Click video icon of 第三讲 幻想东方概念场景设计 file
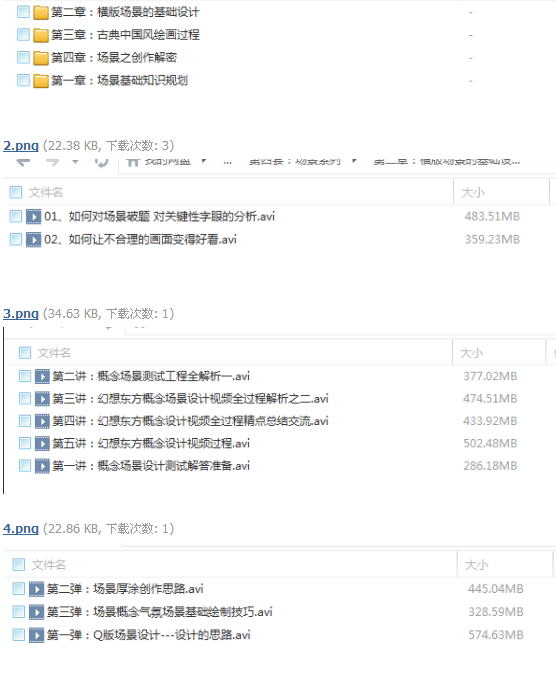 (x=42, y=398)
